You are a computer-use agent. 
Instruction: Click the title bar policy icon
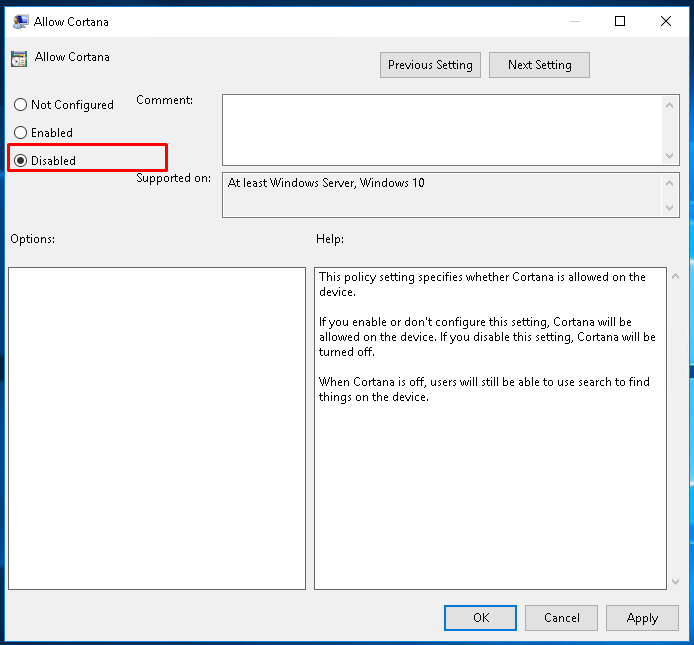[x=20, y=22]
